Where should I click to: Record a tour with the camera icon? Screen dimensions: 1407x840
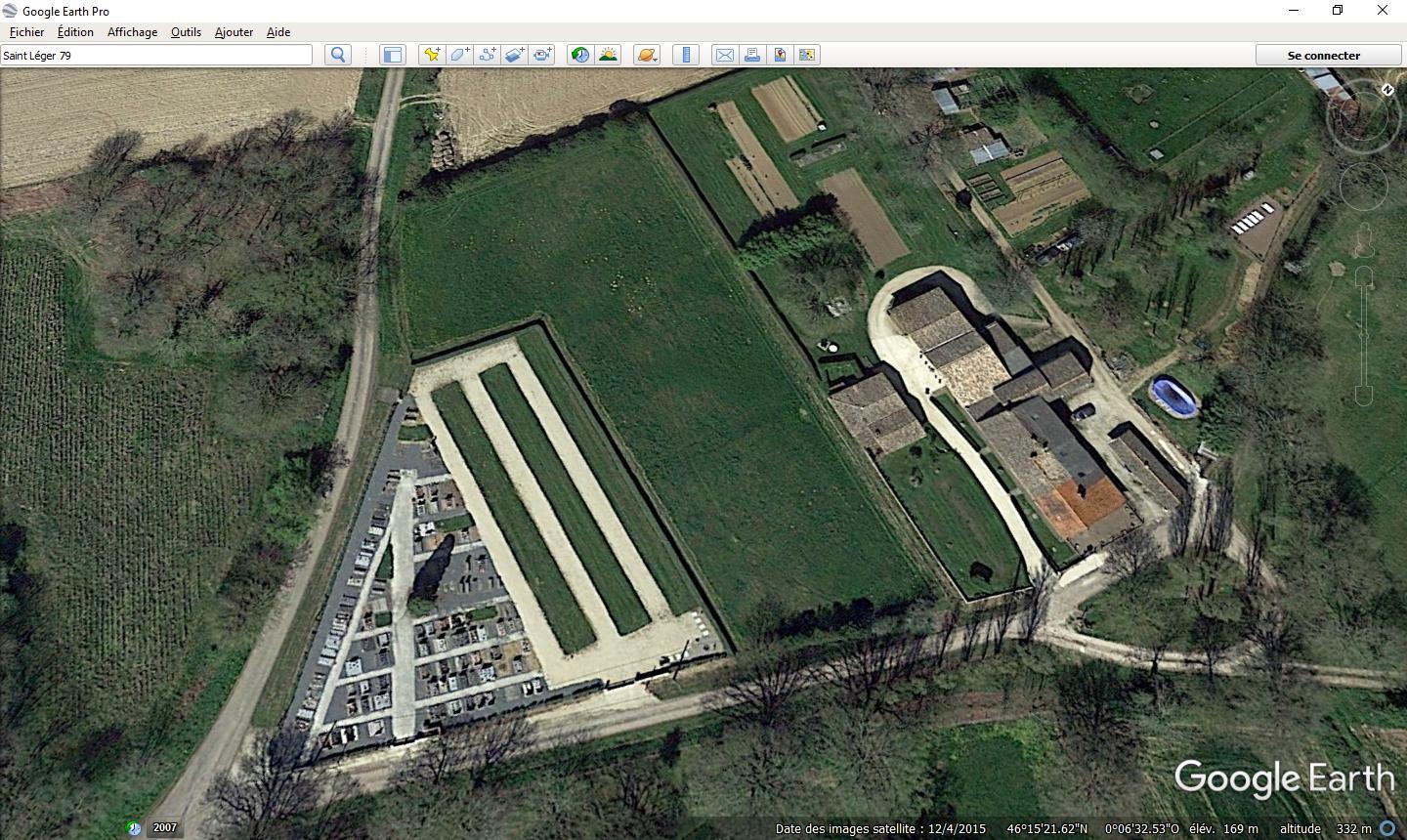pos(542,55)
